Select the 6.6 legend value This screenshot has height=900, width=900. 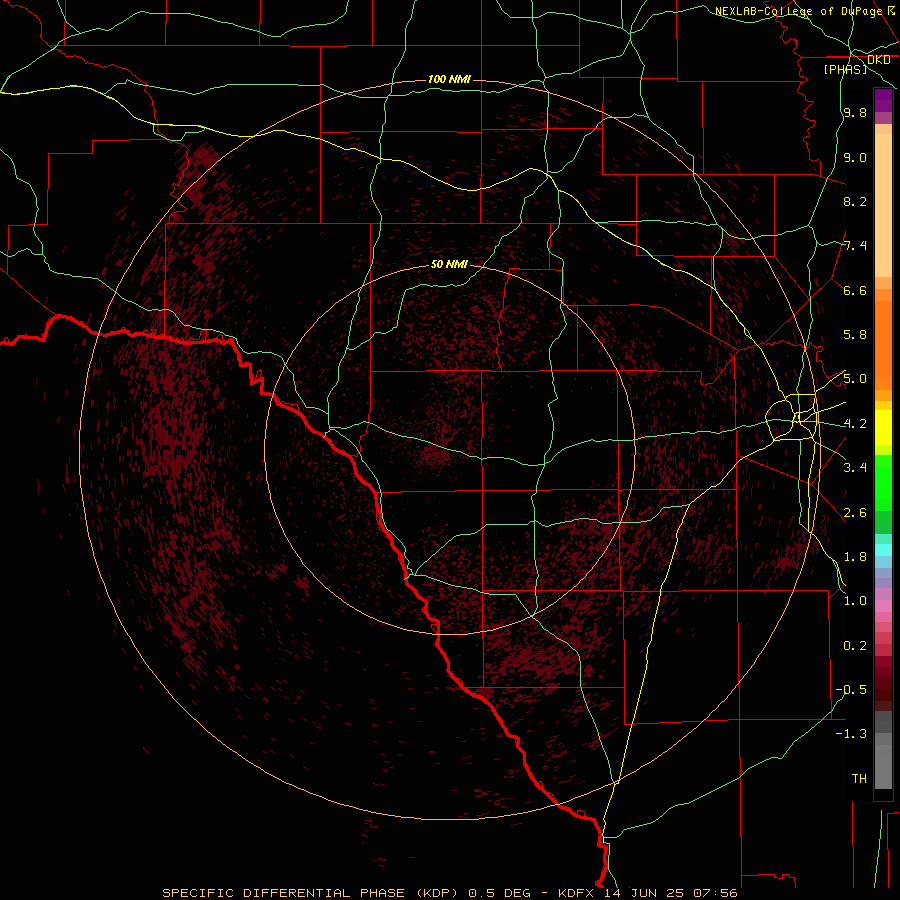855,290
